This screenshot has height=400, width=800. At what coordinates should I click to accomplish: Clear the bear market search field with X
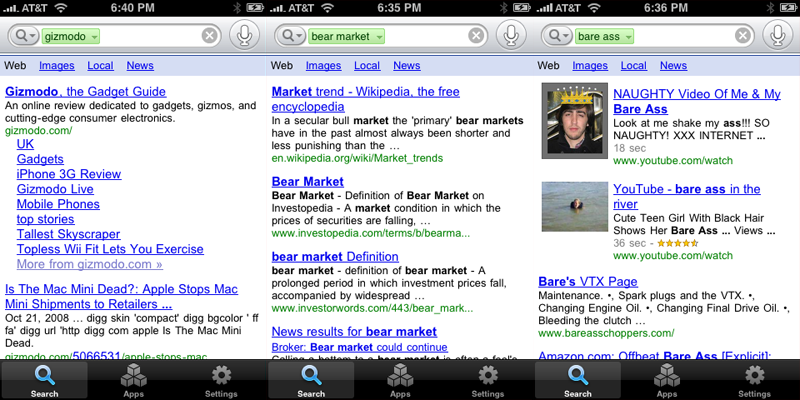pos(476,36)
